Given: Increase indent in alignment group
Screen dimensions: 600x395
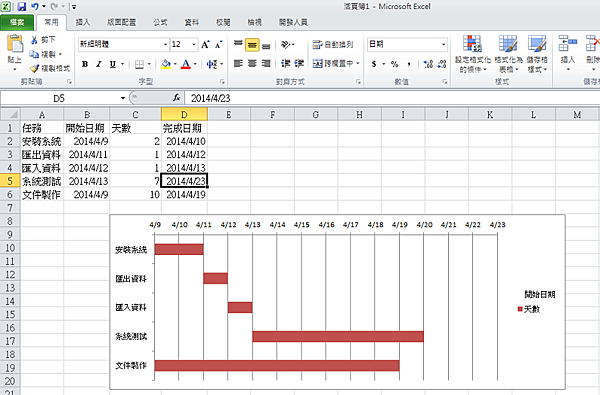Looking at the screenshot, I should pos(299,64).
